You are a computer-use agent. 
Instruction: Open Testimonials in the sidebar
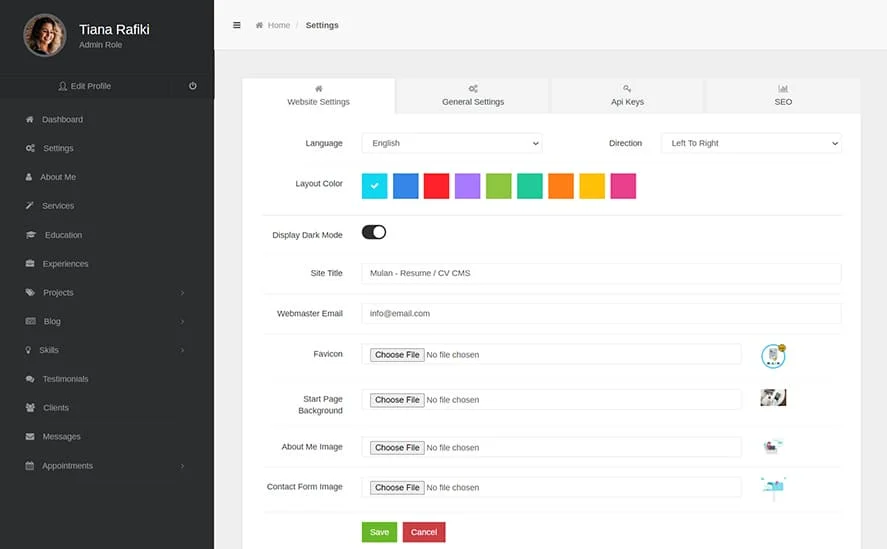[65, 379]
